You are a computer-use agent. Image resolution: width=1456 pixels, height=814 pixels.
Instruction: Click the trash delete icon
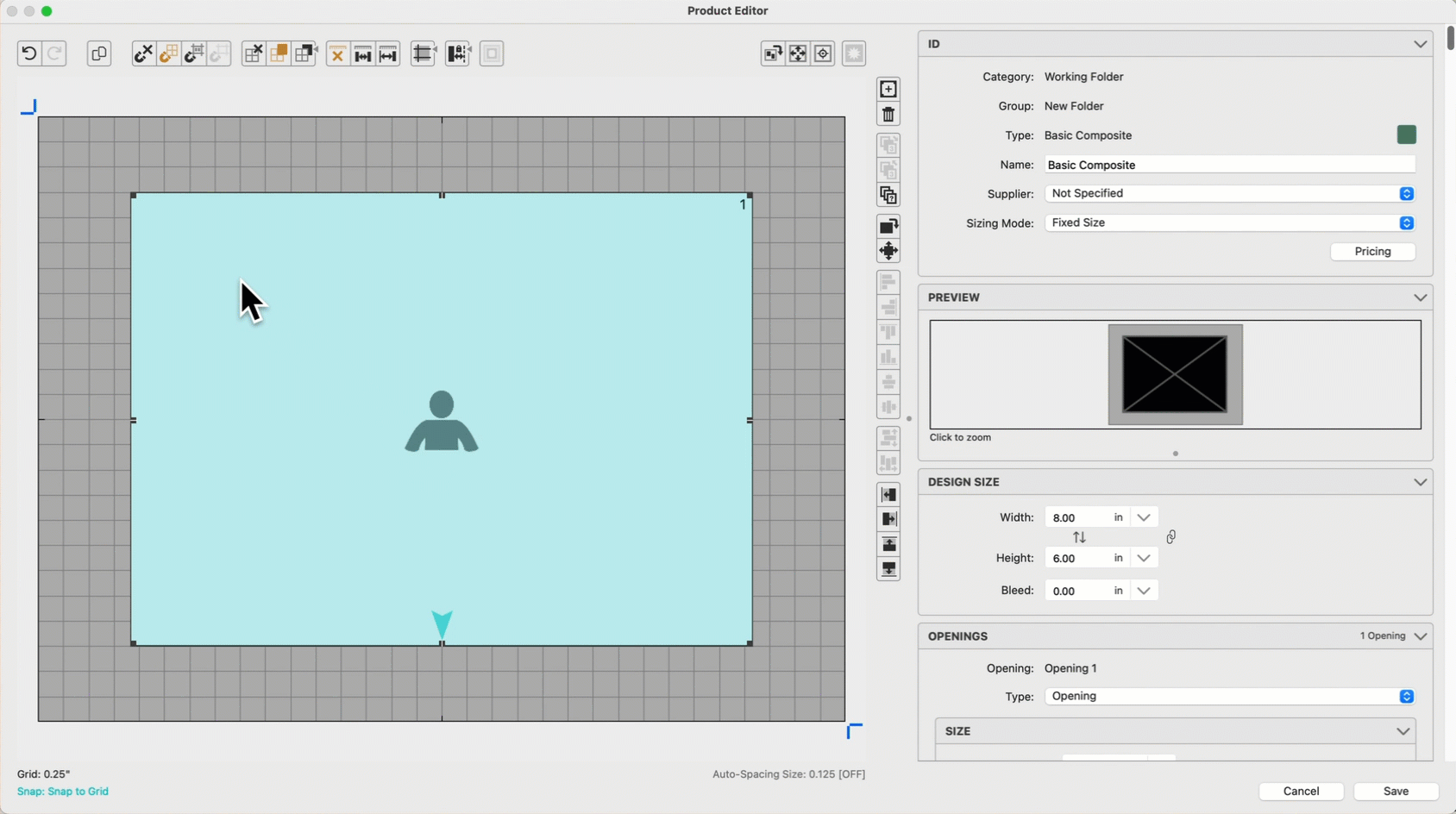tap(888, 115)
